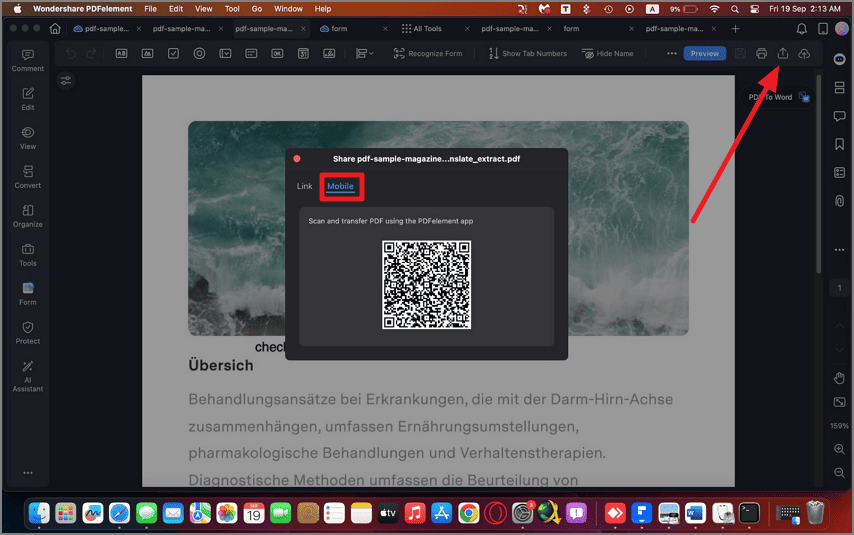Click the page number 1 field
Viewport: 854px width, 535px height.
coord(839,288)
